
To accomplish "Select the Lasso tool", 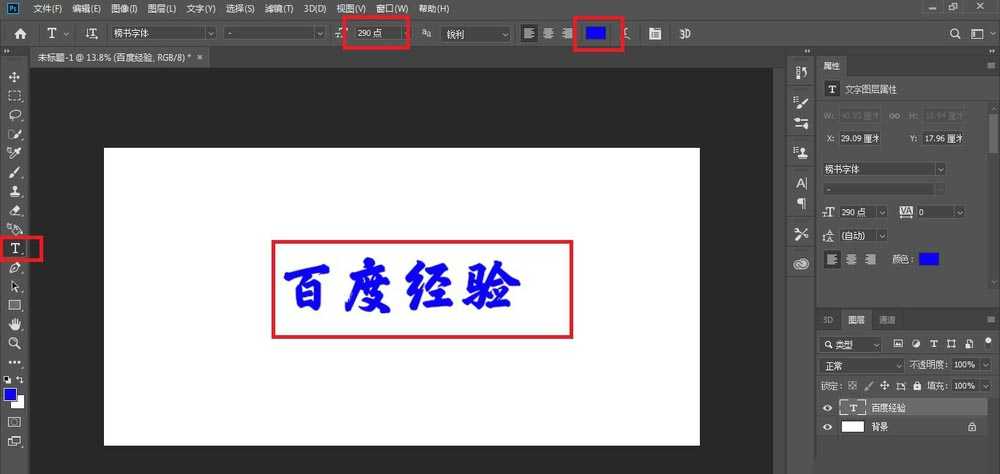I will [x=15, y=115].
